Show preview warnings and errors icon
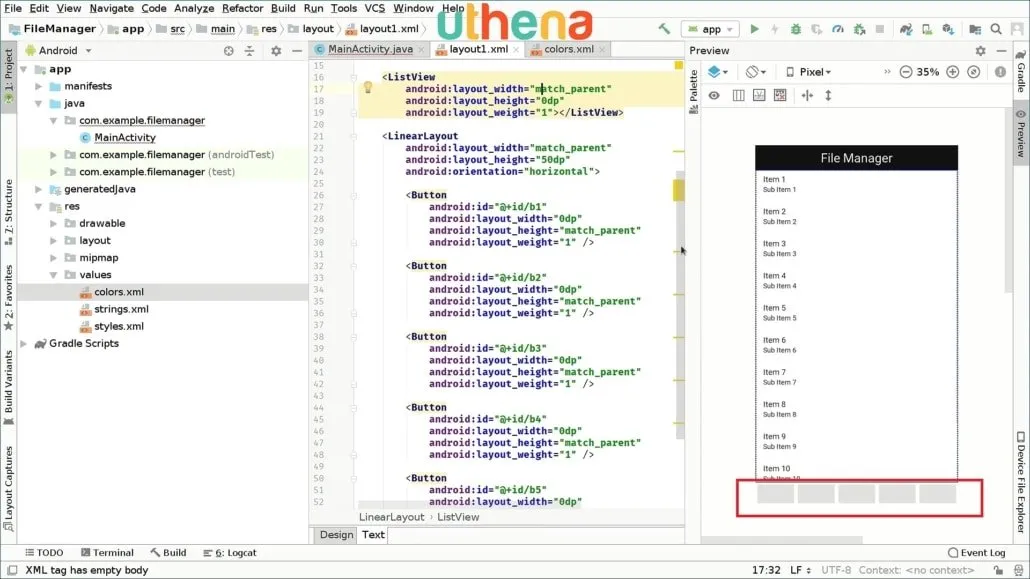Image resolution: width=1030 pixels, height=579 pixels. pos(1000,72)
